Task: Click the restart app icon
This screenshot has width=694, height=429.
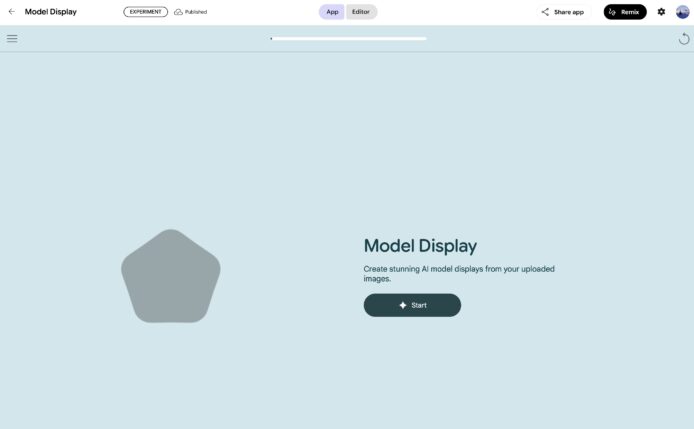Action: pyautogui.click(x=684, y=38)
